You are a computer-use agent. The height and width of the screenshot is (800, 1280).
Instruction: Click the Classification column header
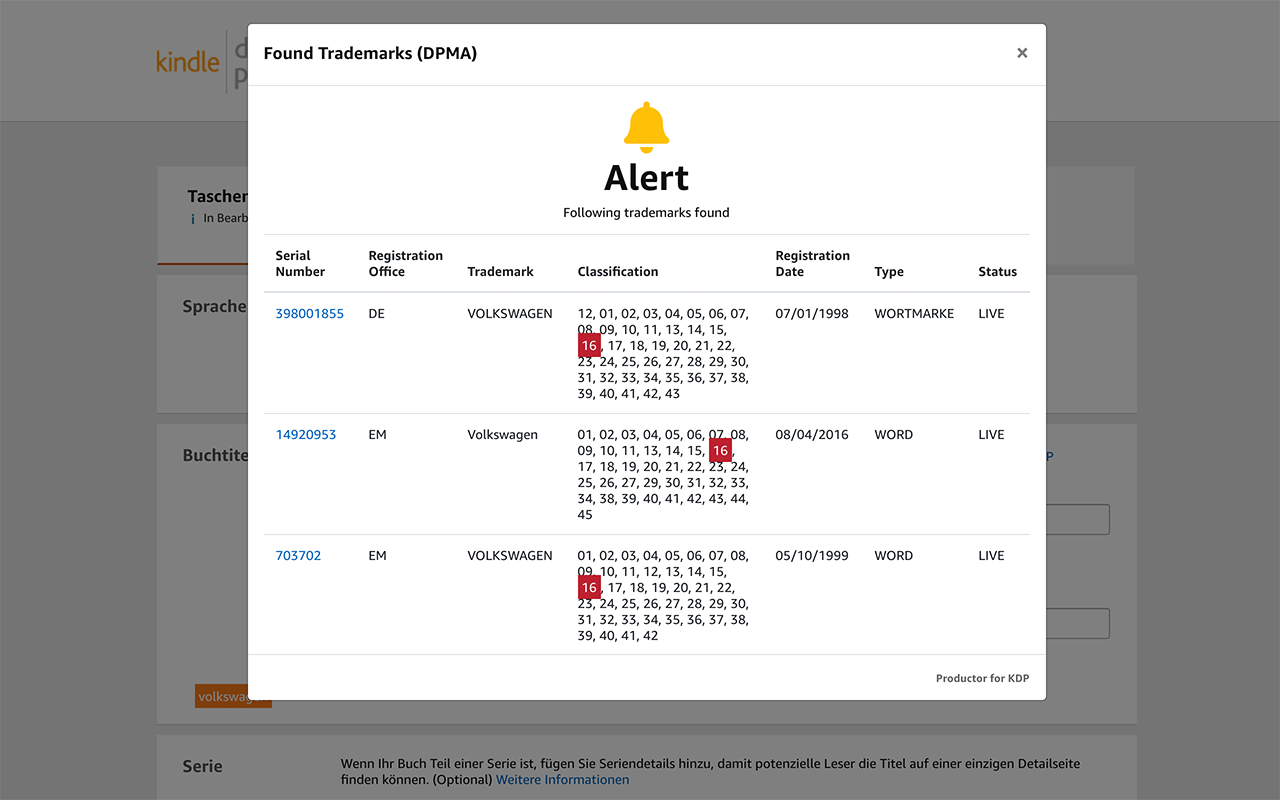point(618,272)
